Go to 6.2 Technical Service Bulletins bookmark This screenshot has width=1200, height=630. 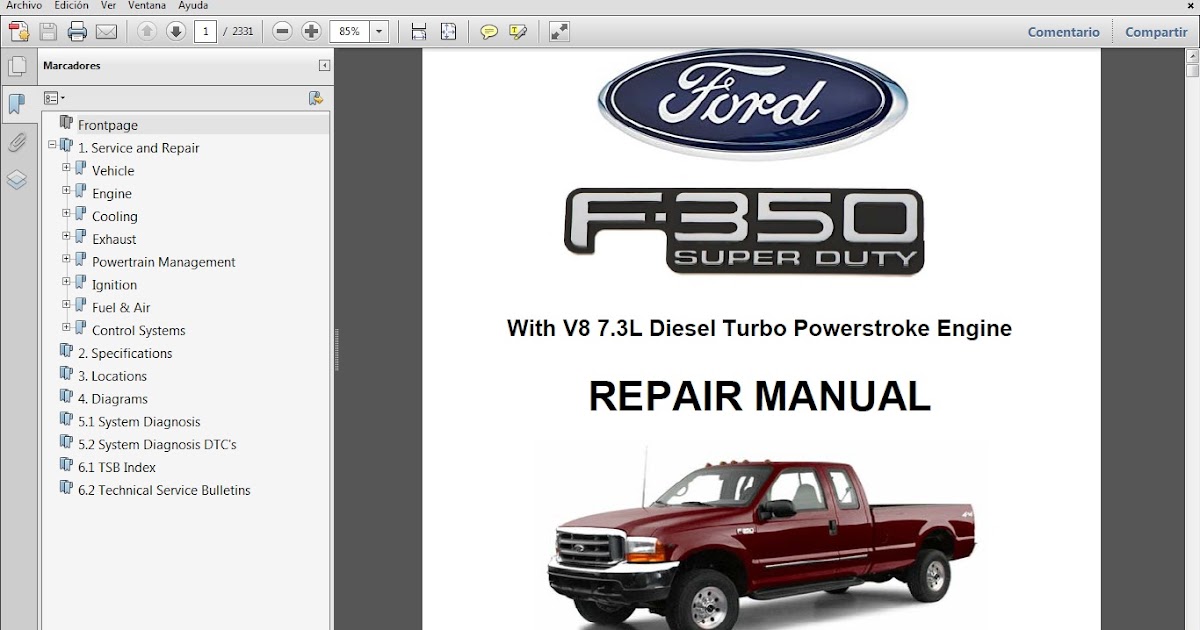tap(164, 490)
